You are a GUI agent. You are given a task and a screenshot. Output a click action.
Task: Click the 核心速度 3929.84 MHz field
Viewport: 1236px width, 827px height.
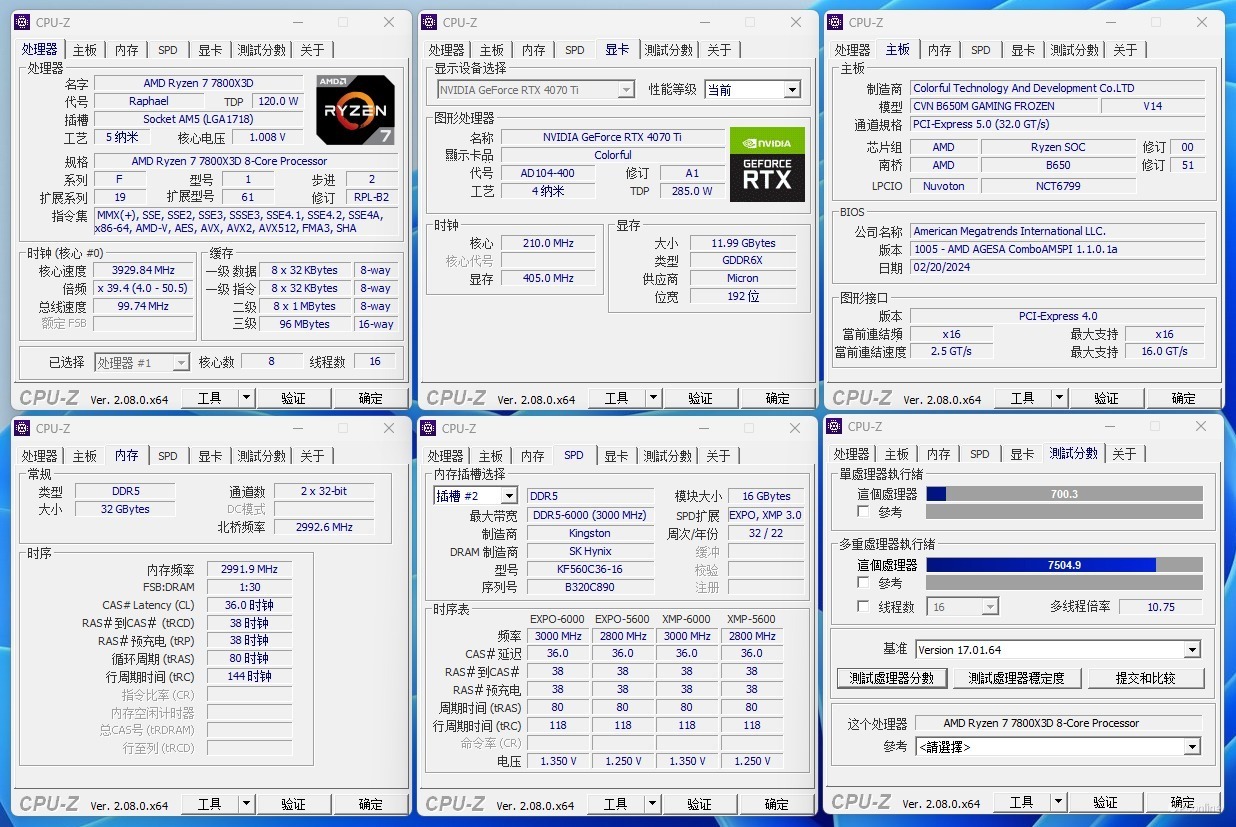[144, 270]
